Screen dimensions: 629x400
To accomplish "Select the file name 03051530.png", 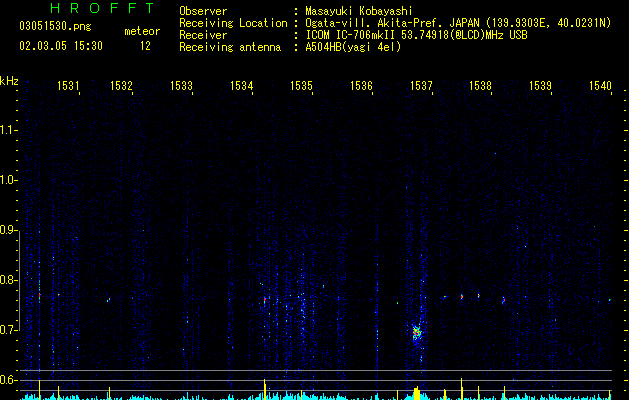I will [x=55, y=27].
